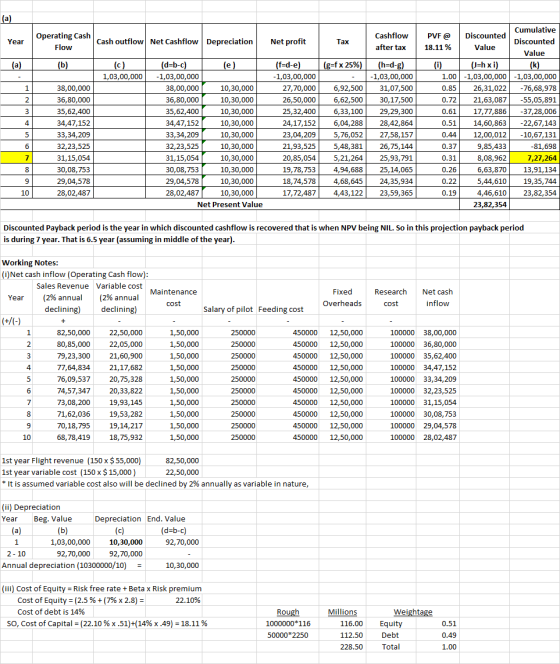Select net profit value 17,72,487
This screenshot has width=560, height=664.
tap(299, 193)
